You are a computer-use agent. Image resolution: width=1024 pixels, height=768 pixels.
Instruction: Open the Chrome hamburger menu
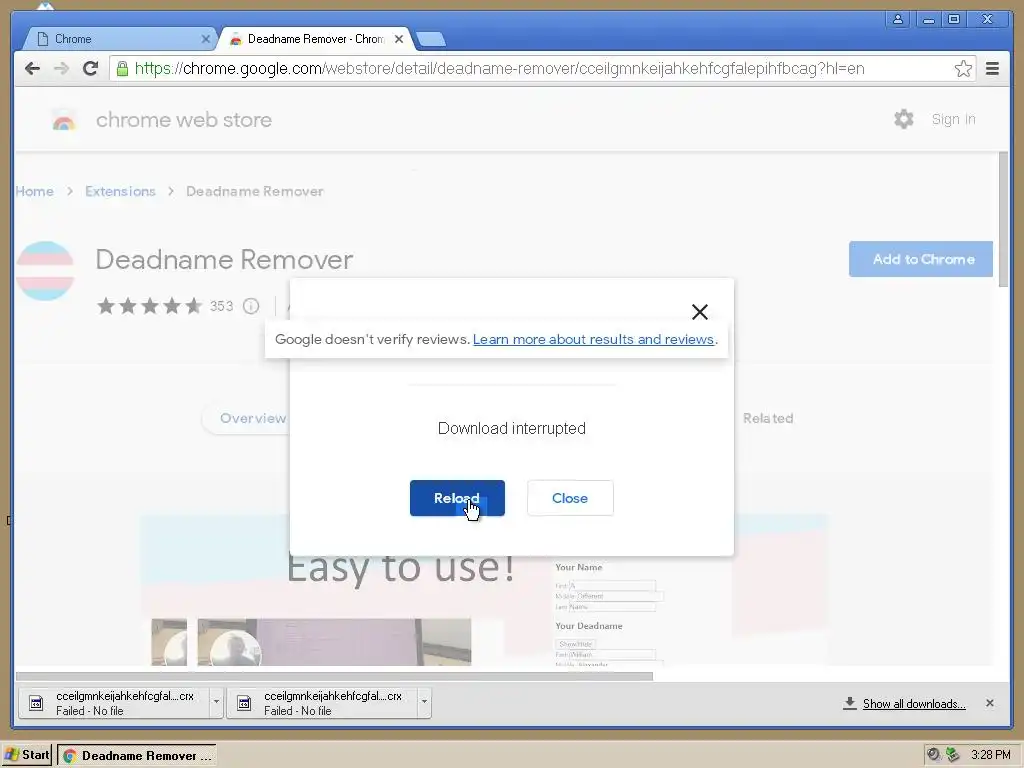pyautogui.click(x=992, y=69)
